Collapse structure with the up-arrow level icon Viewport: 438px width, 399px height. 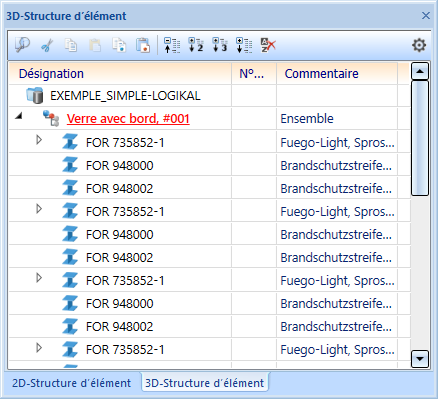pyautogui.click(x=172, y=45)
